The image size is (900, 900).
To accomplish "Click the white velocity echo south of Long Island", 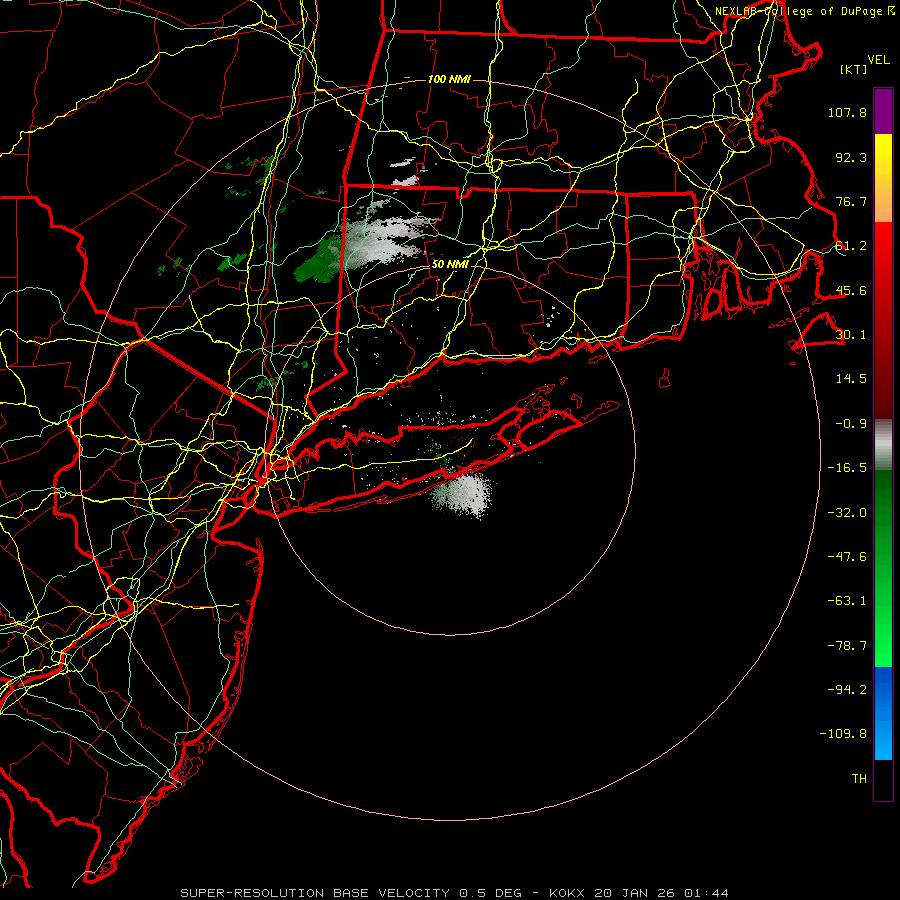I will tap(464, 494).
